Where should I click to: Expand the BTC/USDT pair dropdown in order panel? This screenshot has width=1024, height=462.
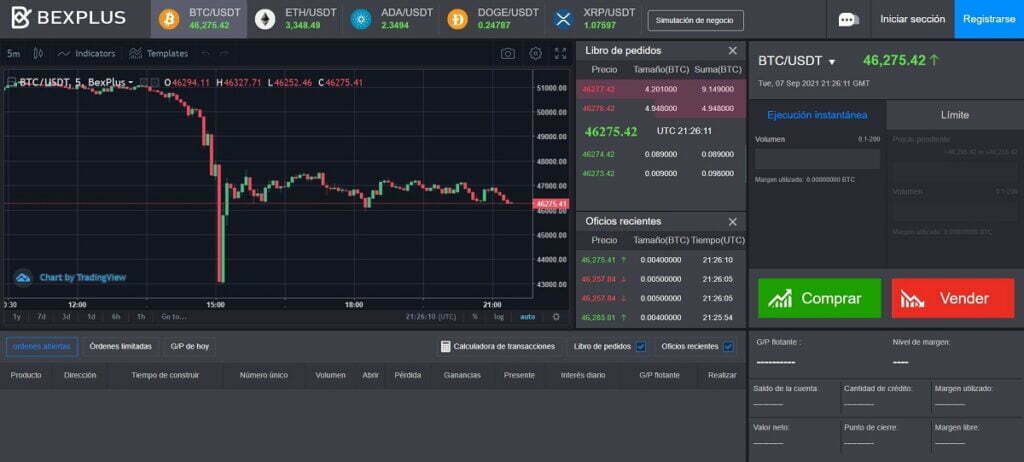point(832,62)
